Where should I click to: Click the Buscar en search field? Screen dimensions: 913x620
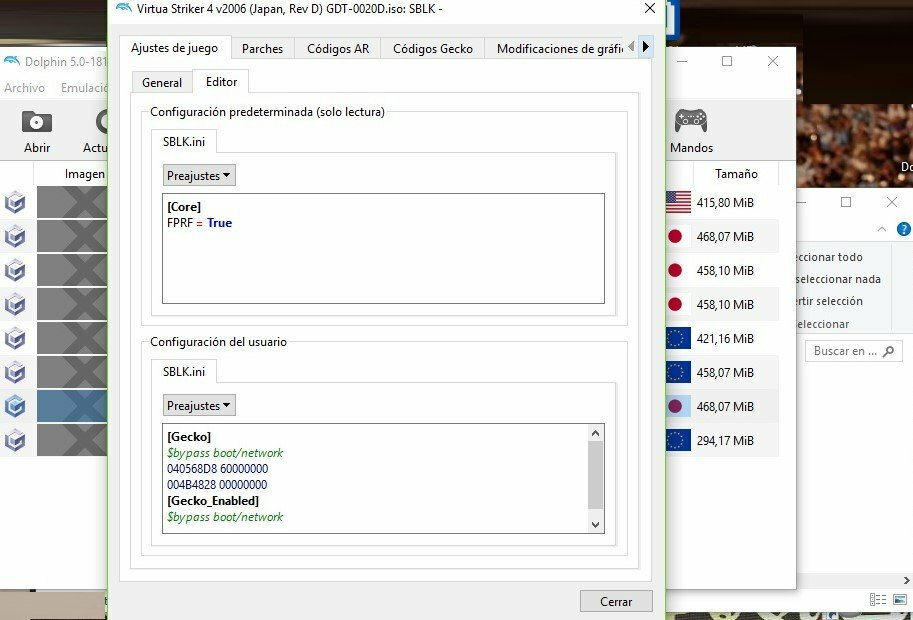coord(845,351)
